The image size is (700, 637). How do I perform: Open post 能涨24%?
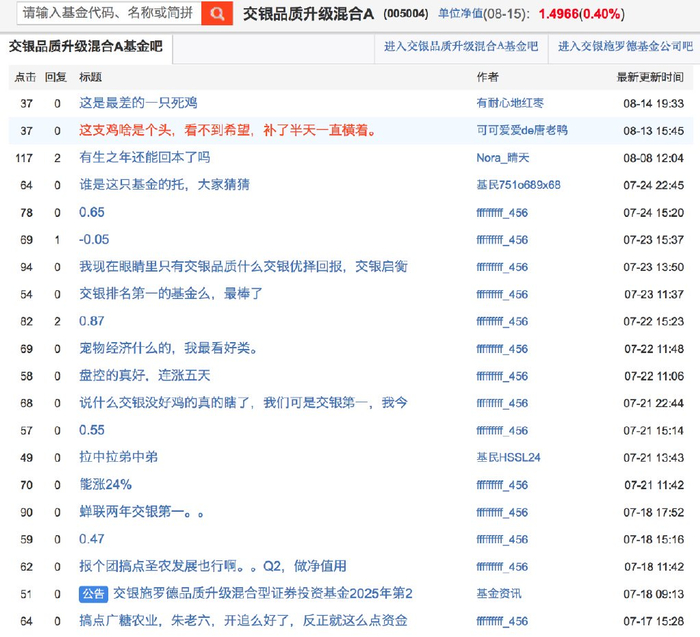click(105, 485)
